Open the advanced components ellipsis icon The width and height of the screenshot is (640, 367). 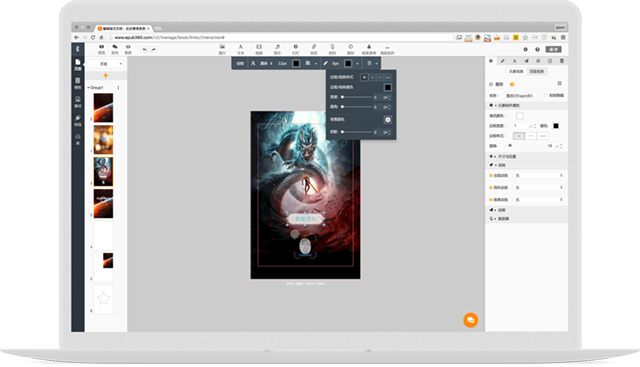click(x=387, y=49)
